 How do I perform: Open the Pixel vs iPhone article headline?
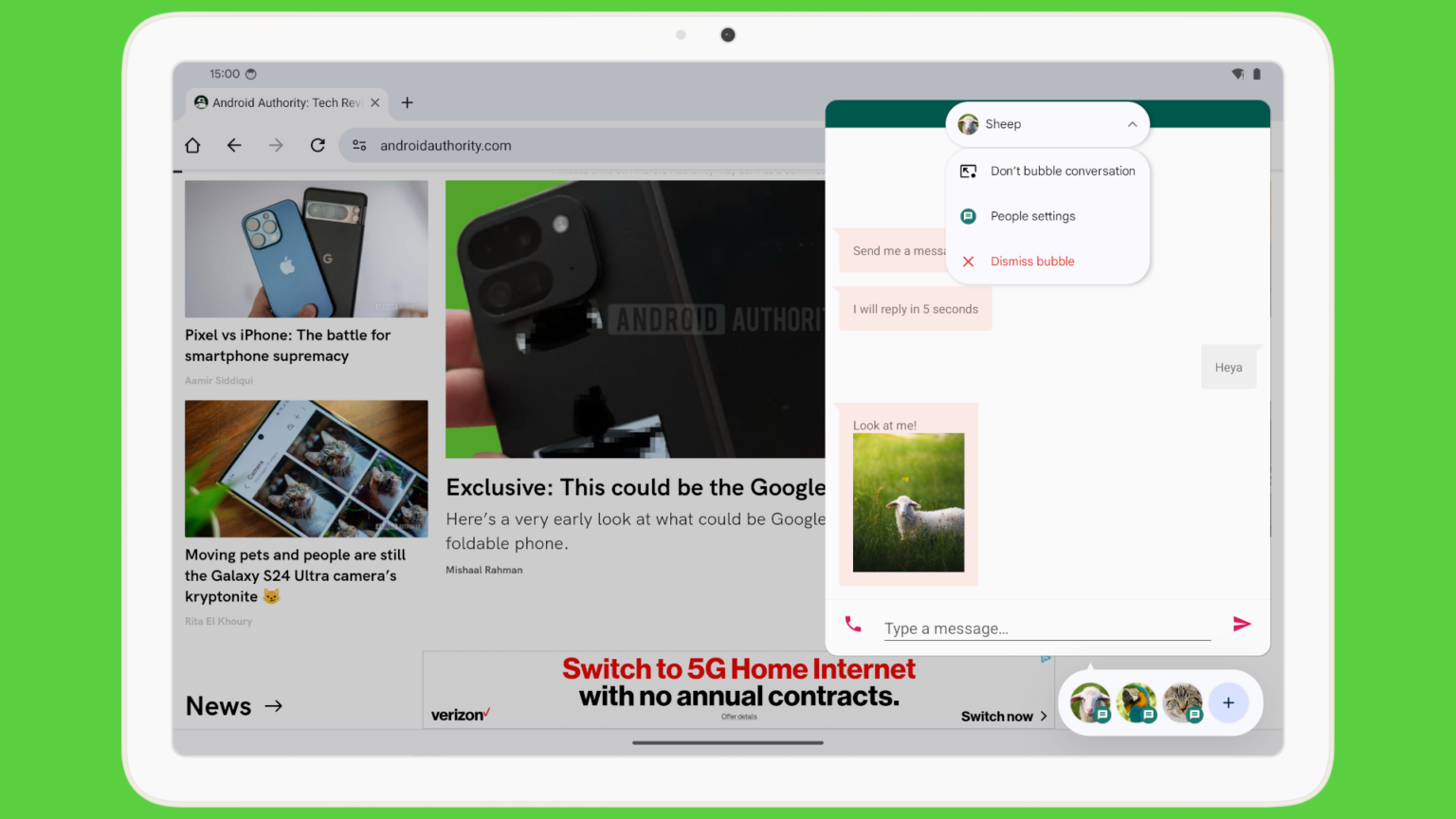pos(287,345)
